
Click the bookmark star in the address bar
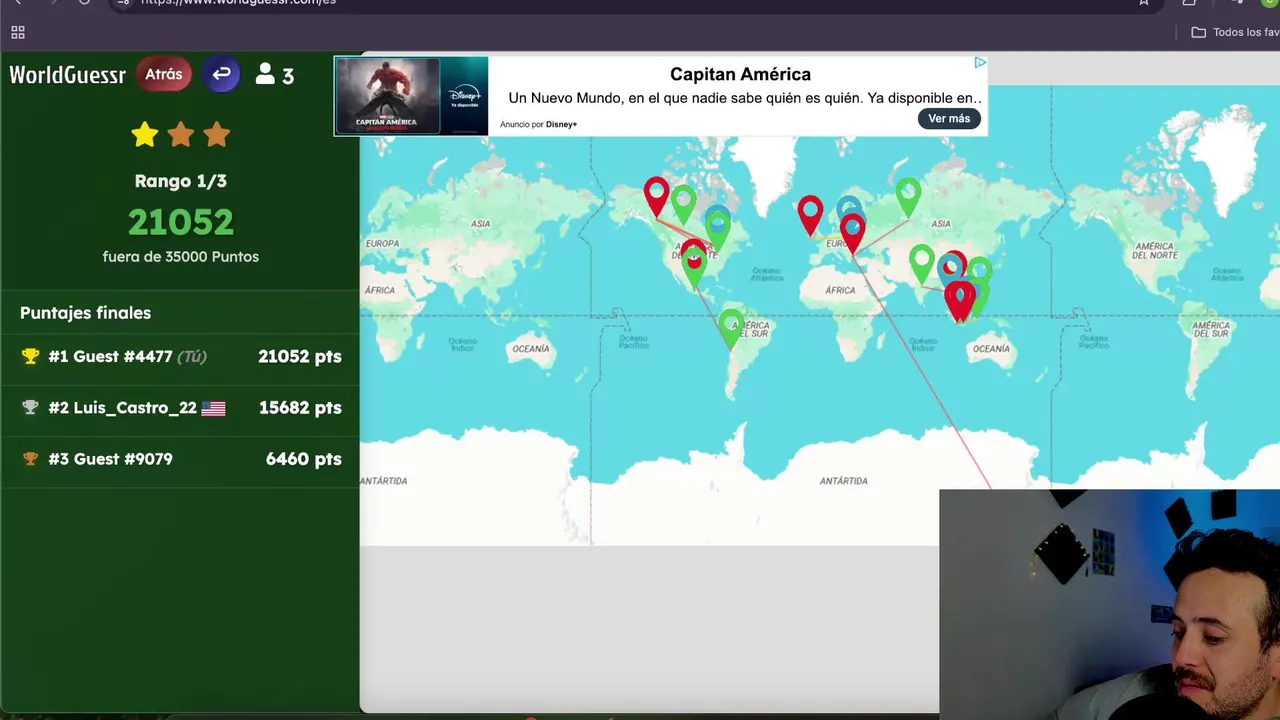[1144, 2]
